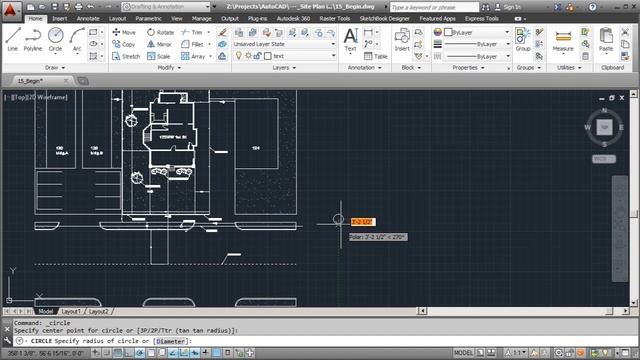This screenshot has height=360, width=640.
Task: Expand the Draw panel arrow
Action: point(63,68)
